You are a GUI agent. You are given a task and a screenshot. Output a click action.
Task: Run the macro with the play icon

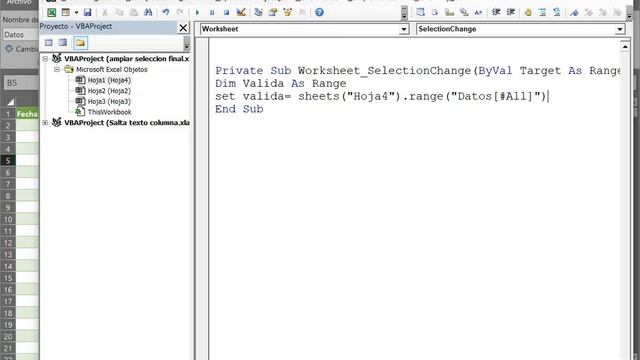pyautogui.click(x=198, y=12)
